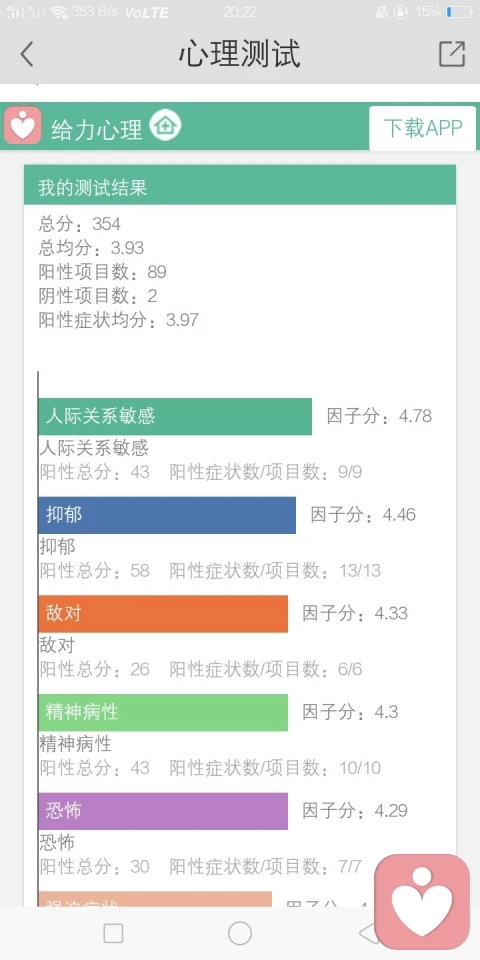Screen dimensions: 480x960
Task: Tap the WiFi signal icon in status bar
Action: [x=59, y=12]
